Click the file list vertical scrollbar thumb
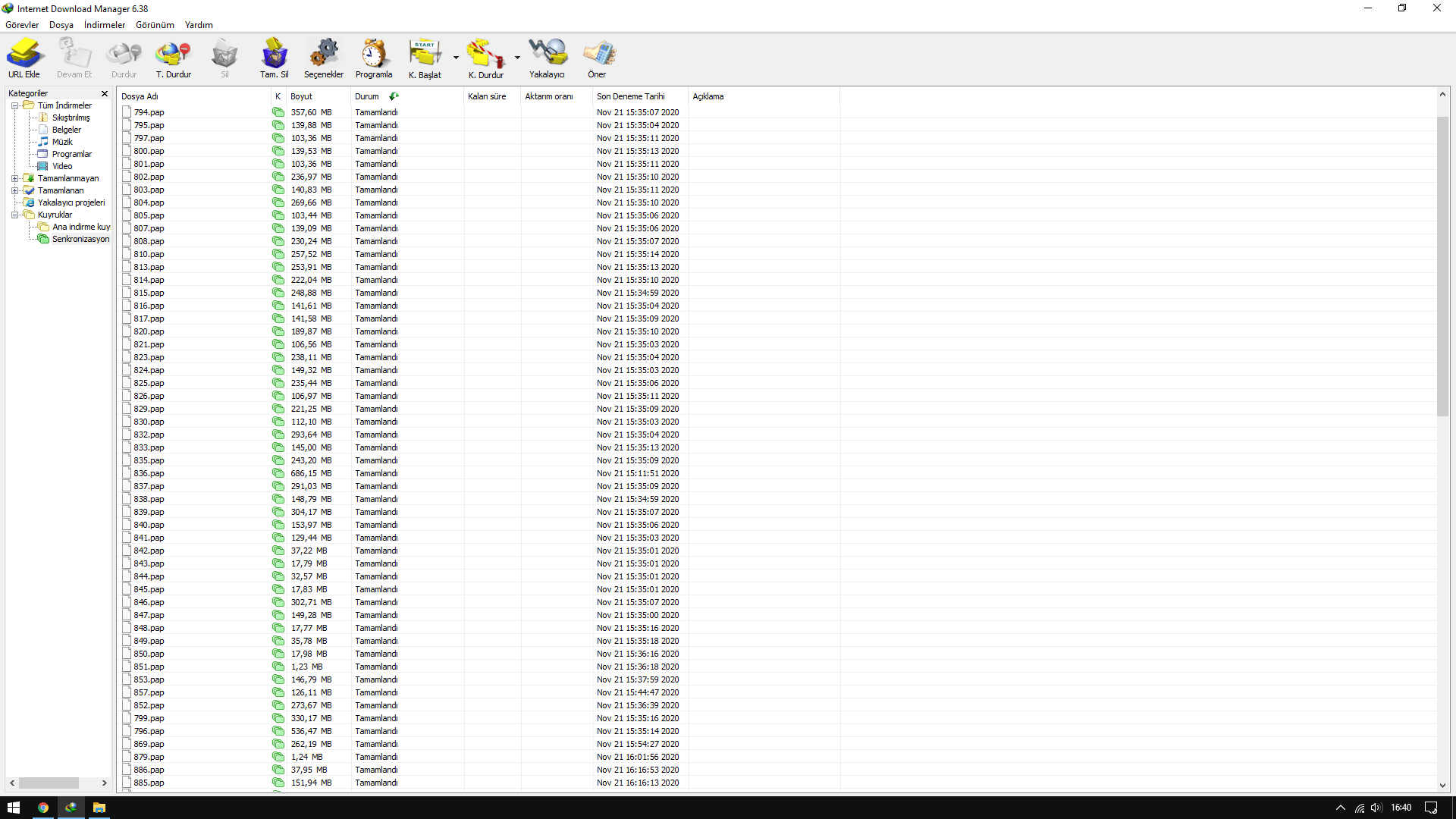The width and height of the screenshot is (1456, 819). tap(1442, 265)
